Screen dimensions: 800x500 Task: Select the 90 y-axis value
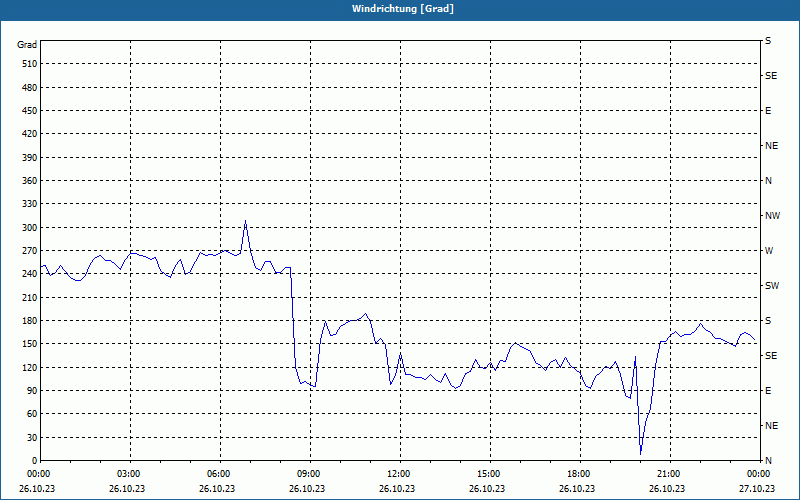[x=32, y=391]
